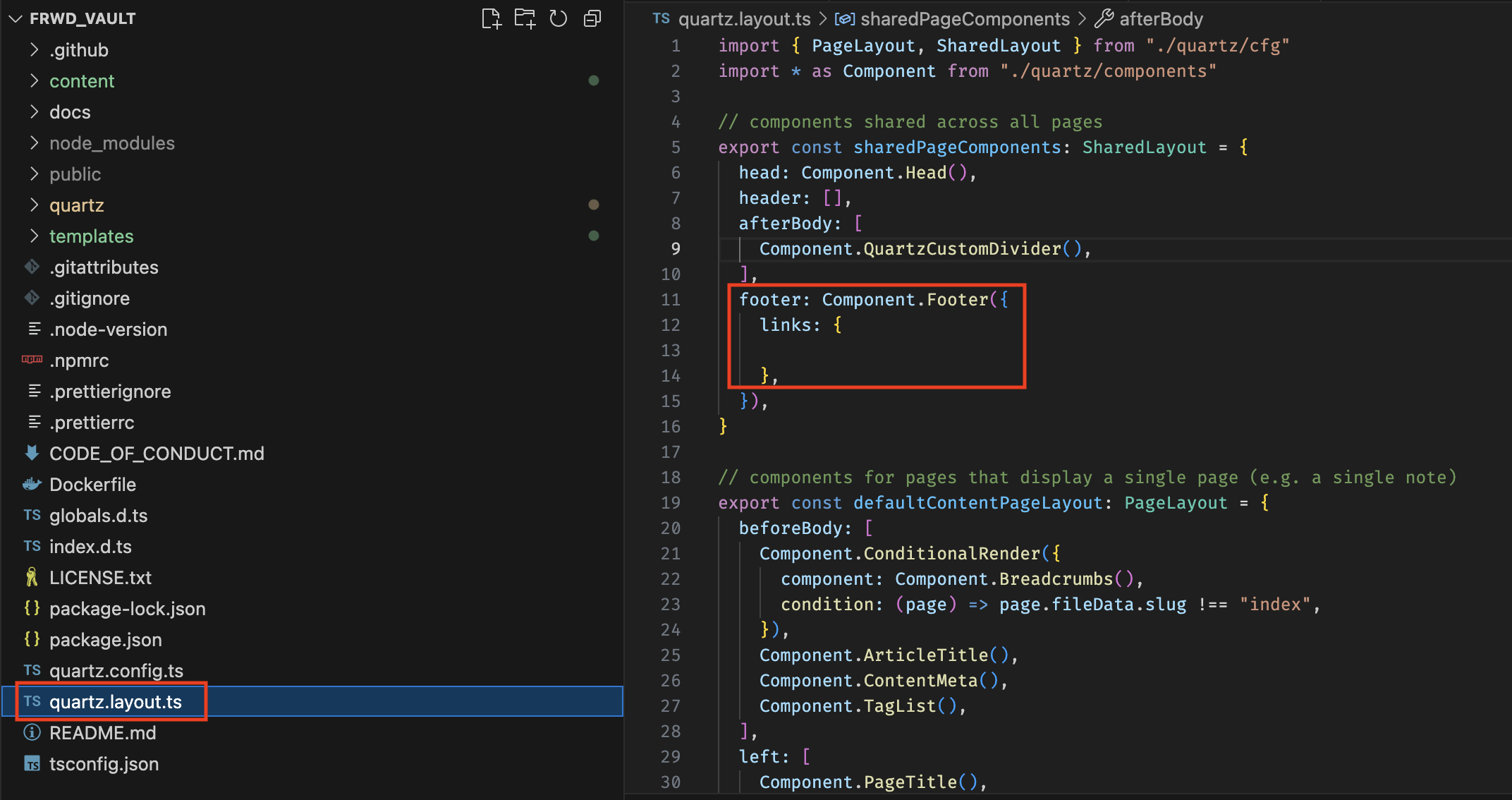Image resolution: width=1512 pixels, height=800 pixels.
Task: Open quartz.config.ts in the file tree
Action: [x=116, y=671]
